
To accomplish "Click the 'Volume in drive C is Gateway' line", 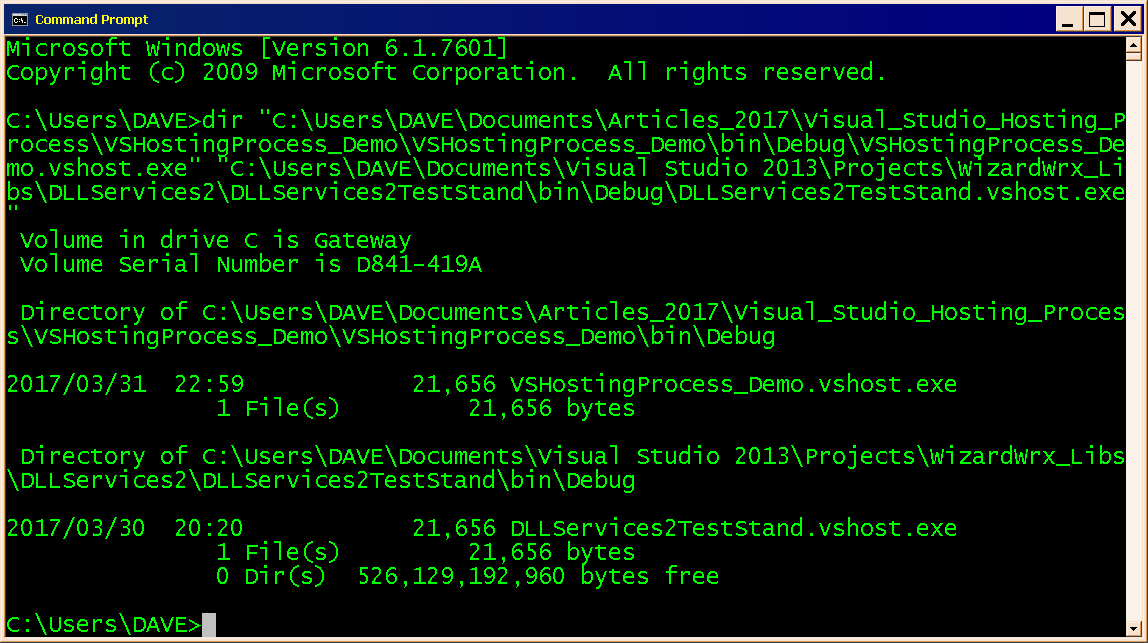I will [x=216, y=240].
